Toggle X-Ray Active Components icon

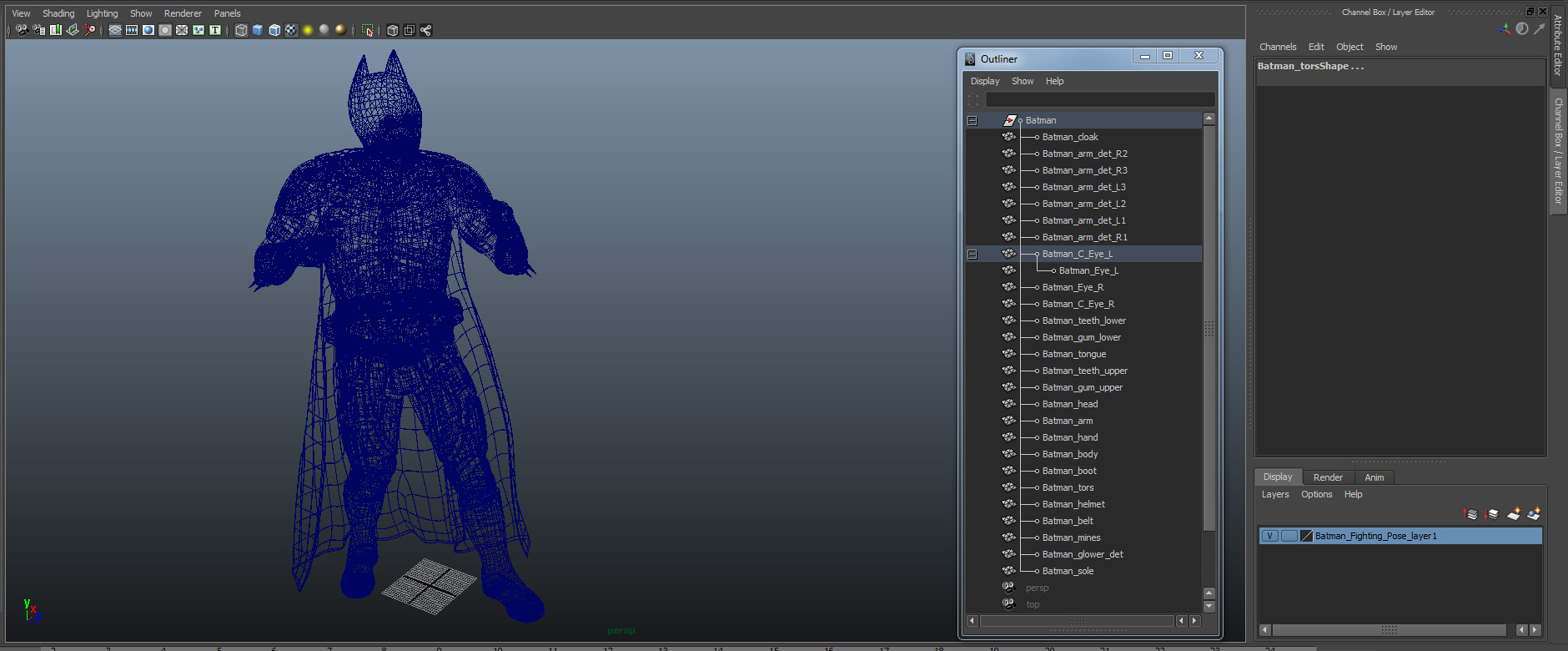(x=410, y=30)
